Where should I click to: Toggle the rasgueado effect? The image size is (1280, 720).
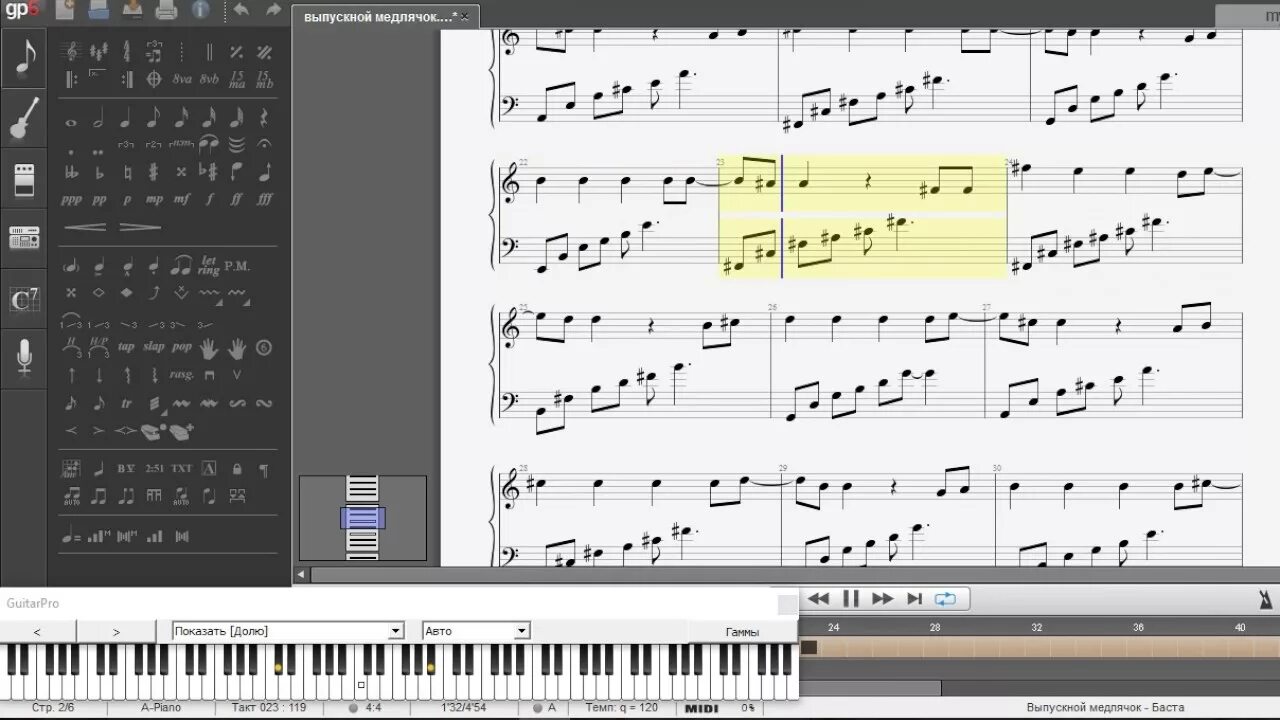(181, 375)
